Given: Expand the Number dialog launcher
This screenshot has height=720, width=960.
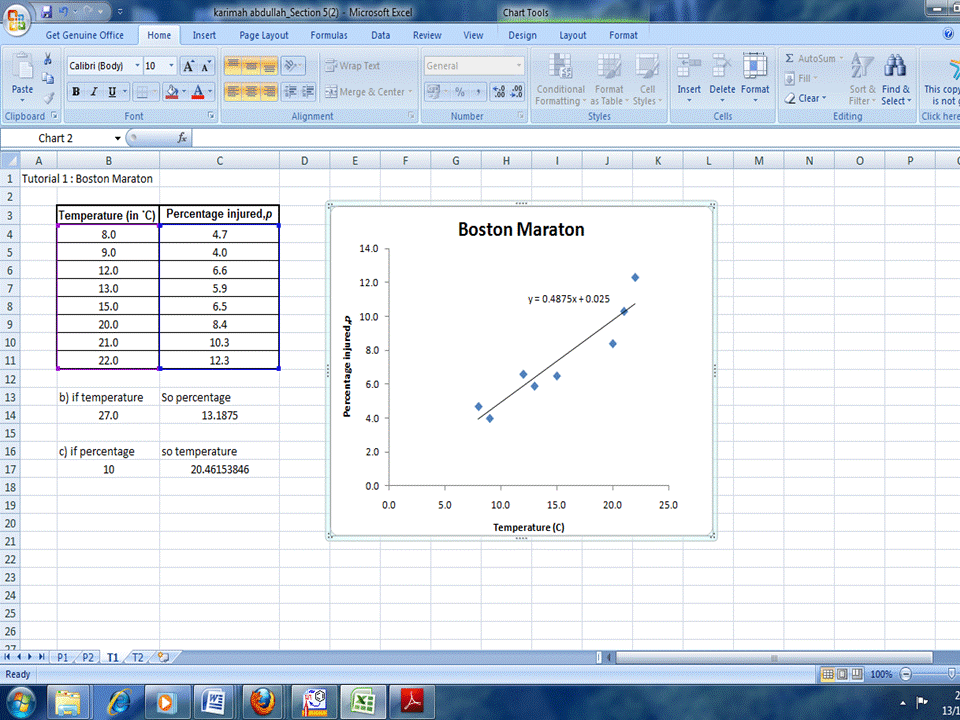Looking at the screenshot, I should (x=521, y=115).
